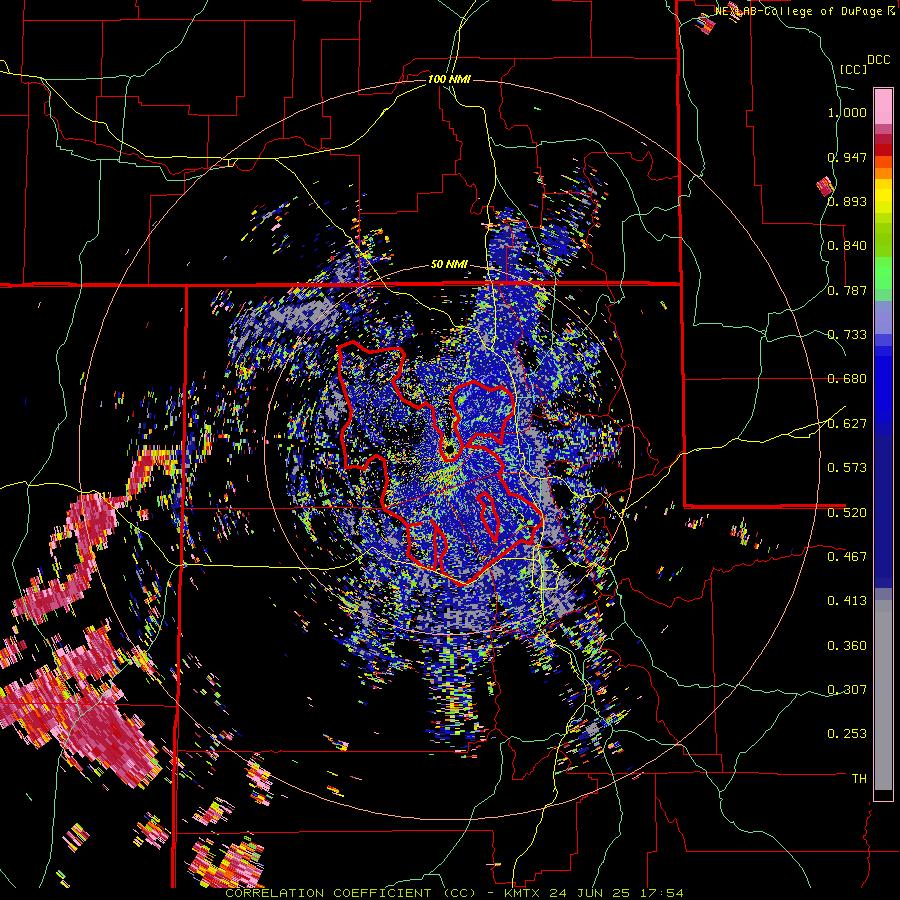
Task: Click the "50 NMI" range ring label
Action: click(x=449, y=265)
